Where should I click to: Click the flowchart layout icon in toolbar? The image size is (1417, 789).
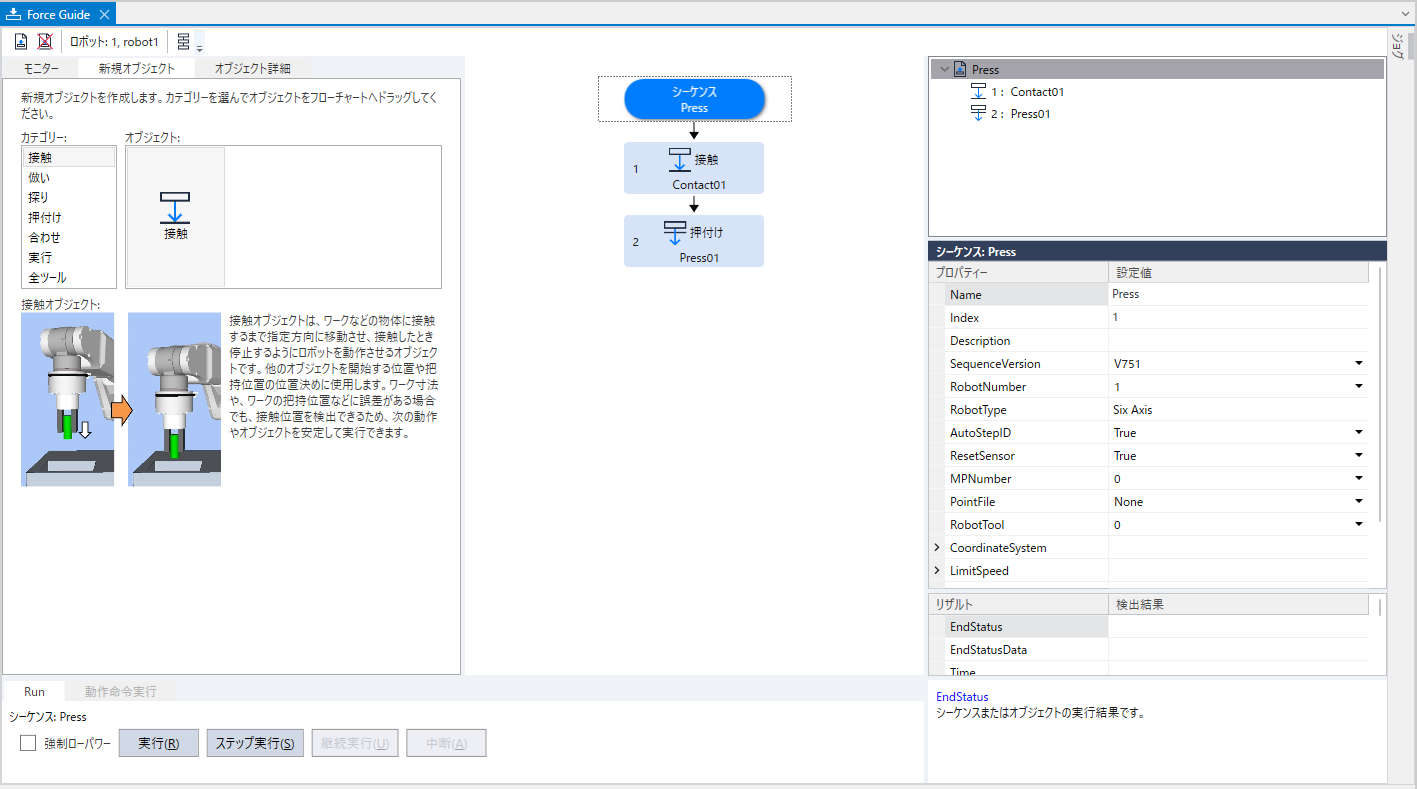[x=184, y=42]
